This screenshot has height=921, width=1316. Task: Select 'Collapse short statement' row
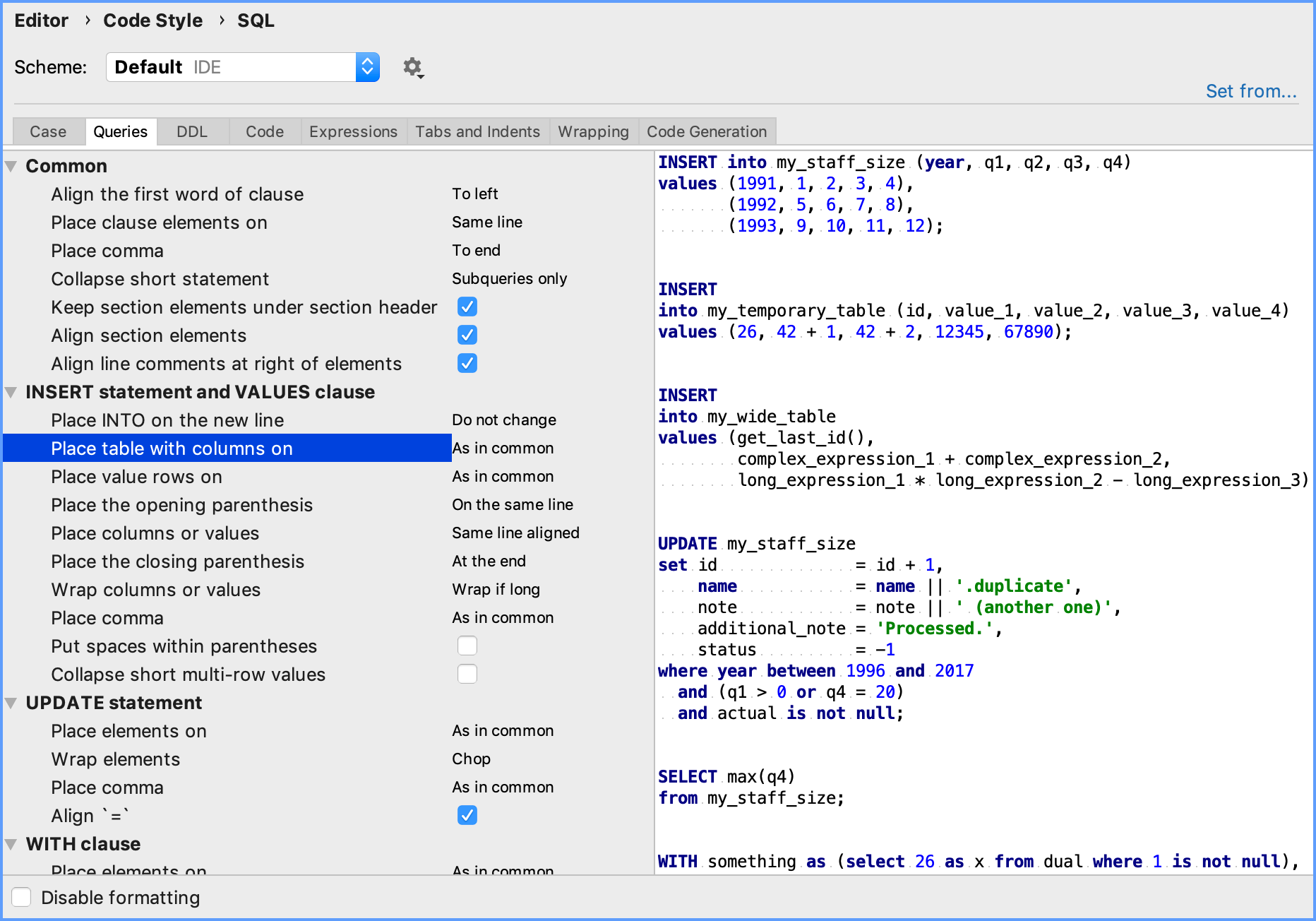click(x=160, y=279)
